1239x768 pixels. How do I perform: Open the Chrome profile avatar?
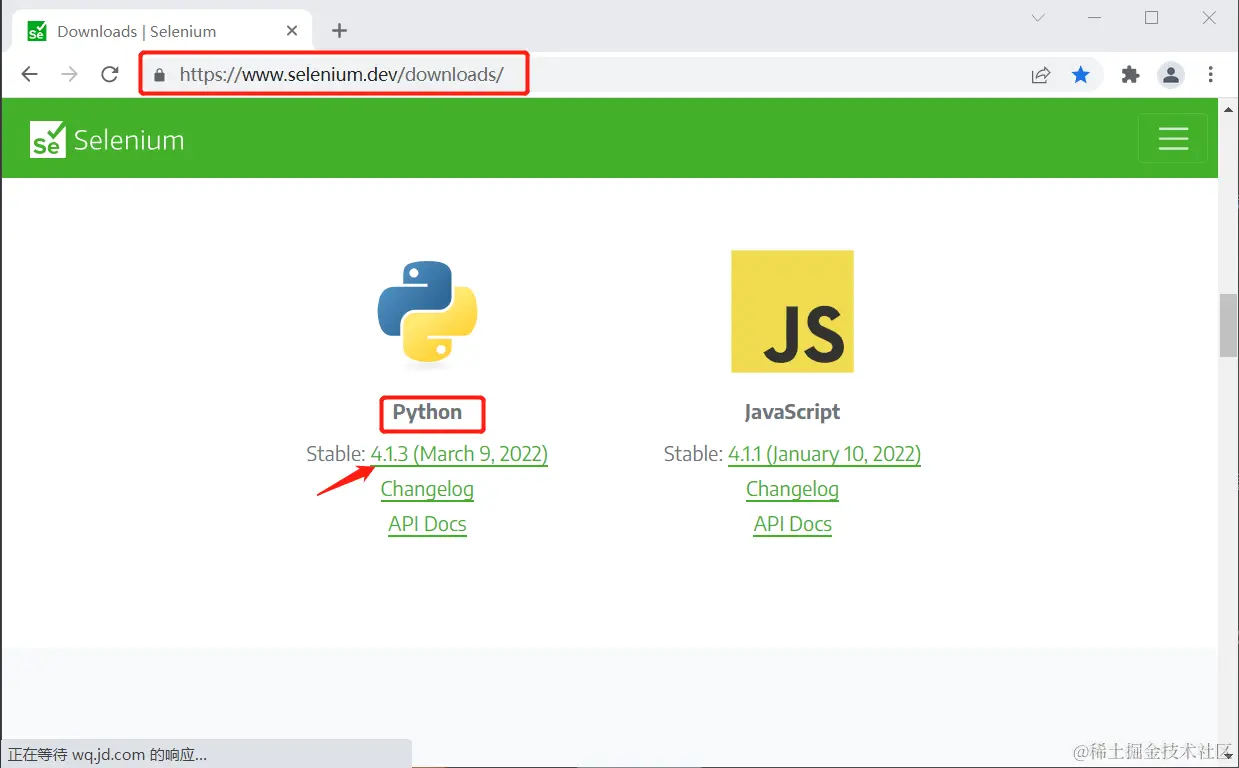pyautogui.click(x=1171, y=74)
